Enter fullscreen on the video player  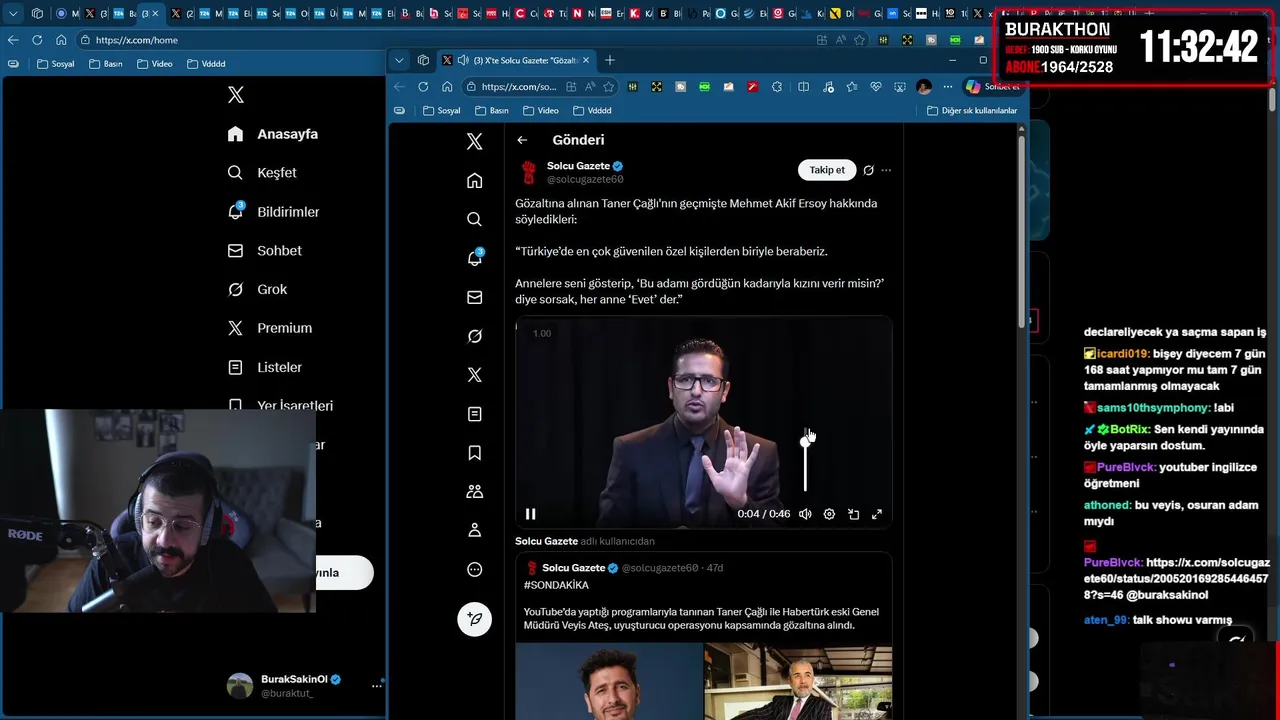click(877, 514)
